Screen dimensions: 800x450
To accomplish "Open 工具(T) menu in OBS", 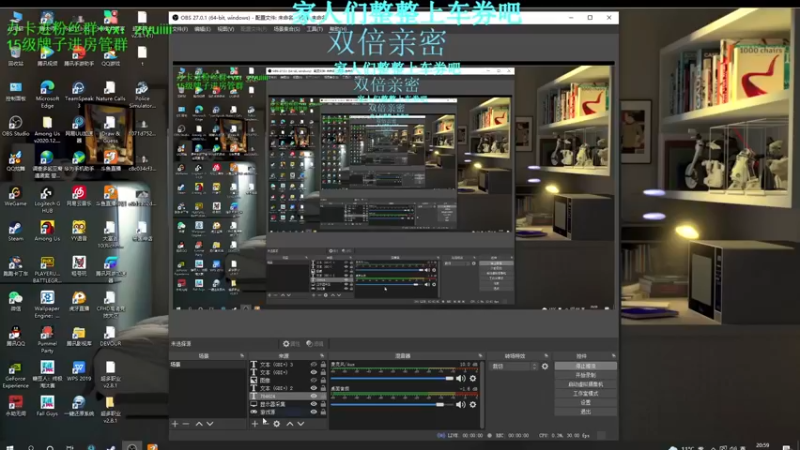I will pyautogui.click(x=314, y=29).
